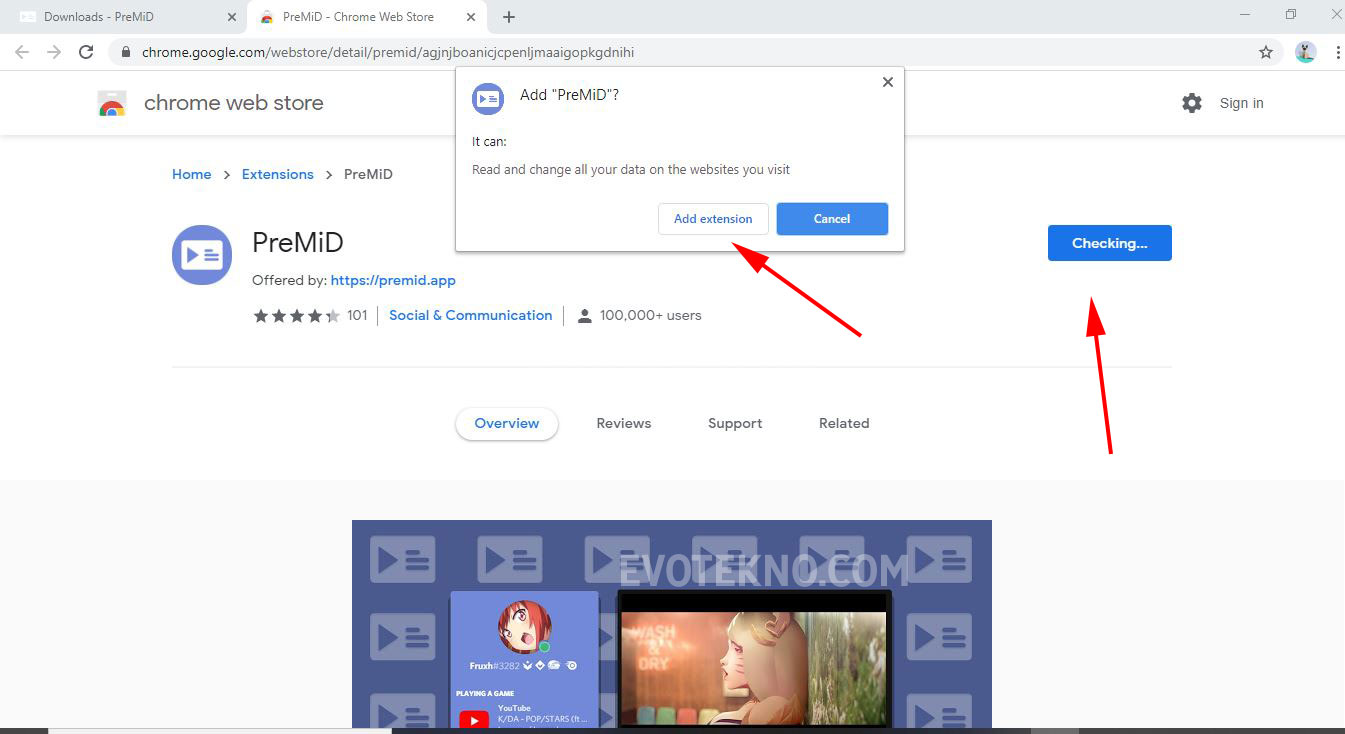The image size is (1345, 734).
Task: Open the https://premid.app publisher link
Action: point(393,280)
